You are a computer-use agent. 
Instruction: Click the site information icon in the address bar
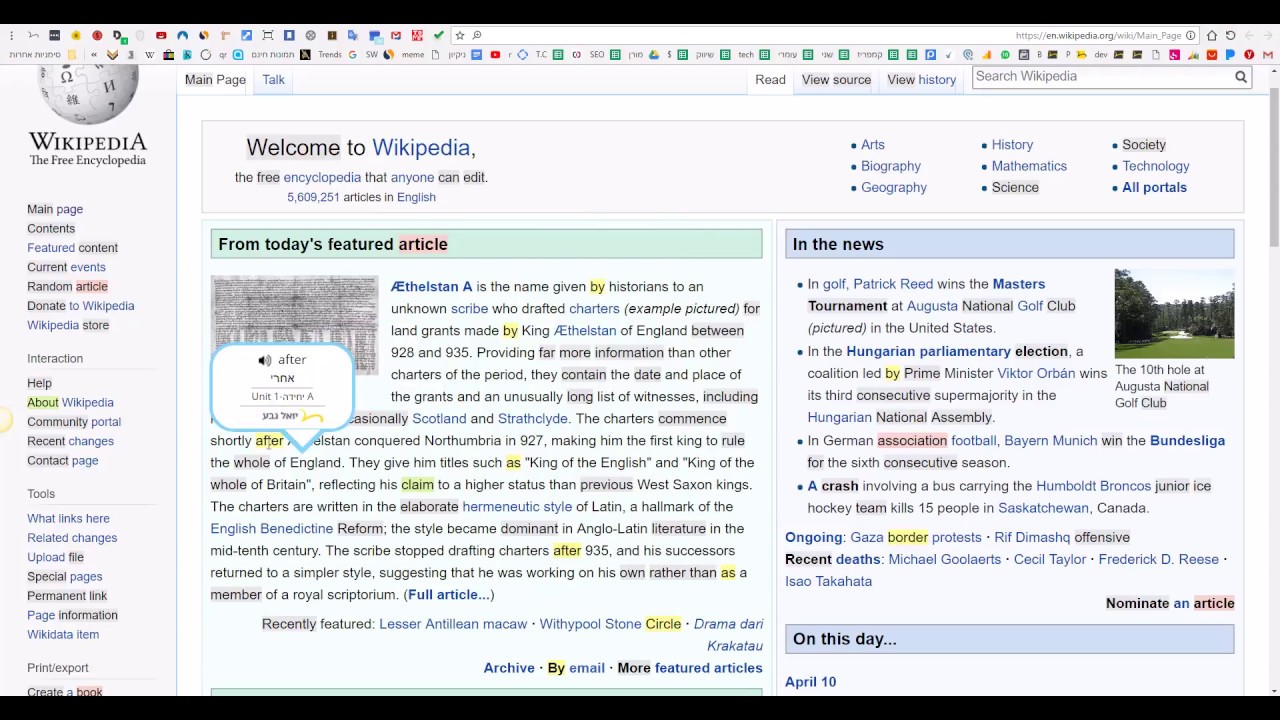pos(1190,35)
